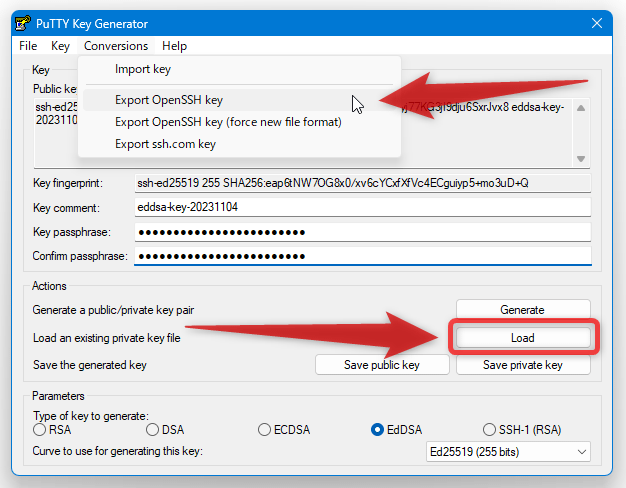This screenshot has width=626, height=488.
Task: Choose Import key from Conversions menu
Action: coord(239,69)
